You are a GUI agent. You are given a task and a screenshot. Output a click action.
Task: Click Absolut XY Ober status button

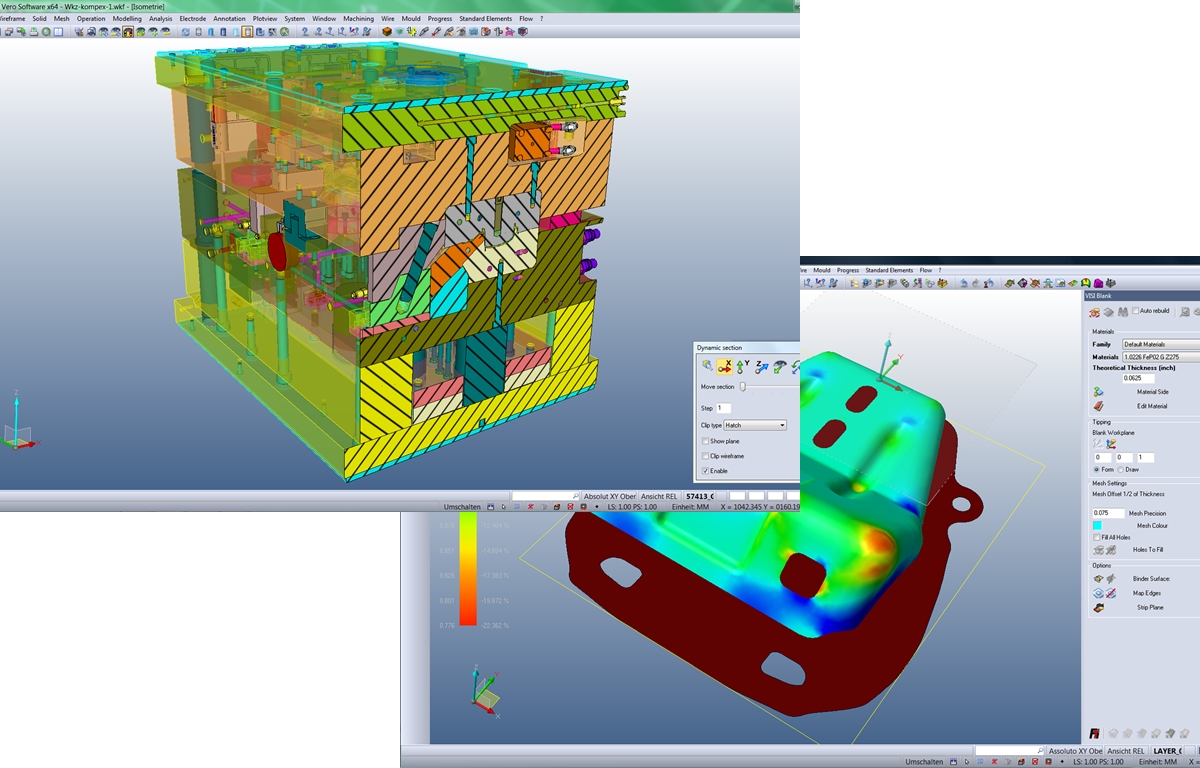pos(610,496)
